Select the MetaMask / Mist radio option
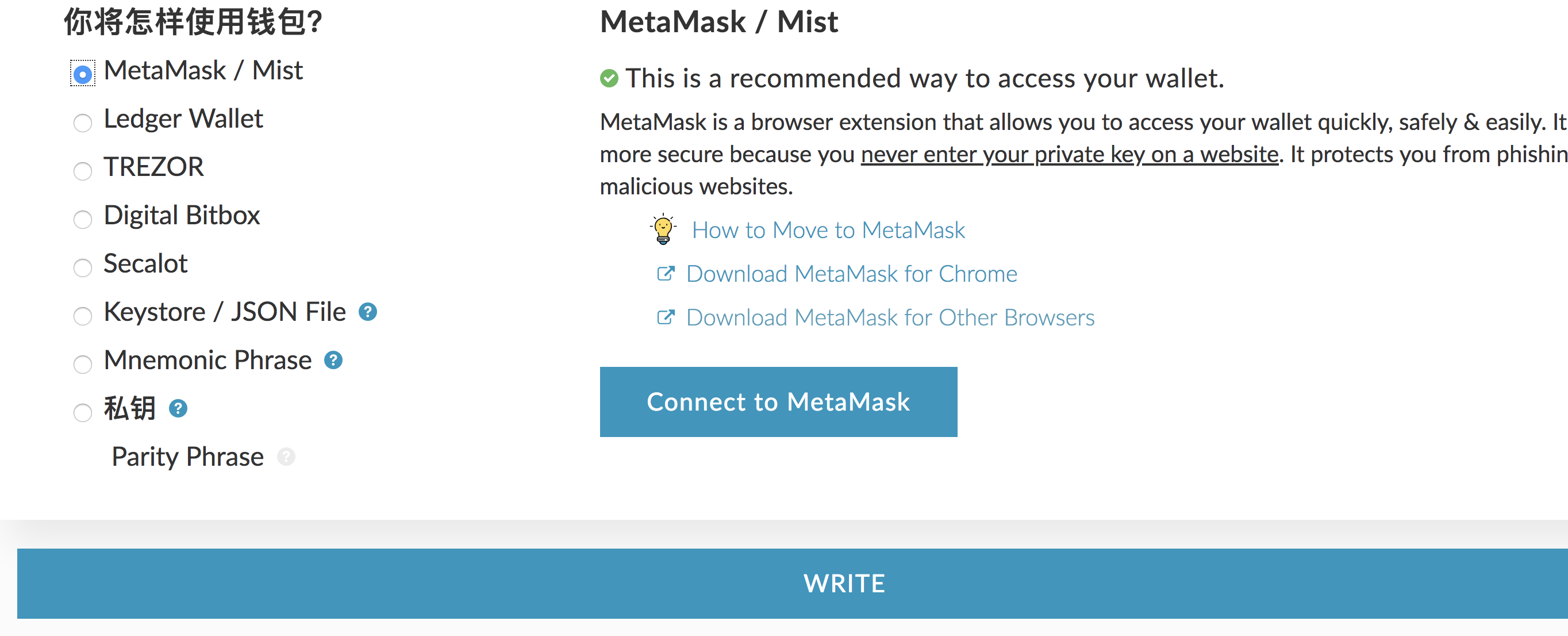The image size is (1568, 636). (83, 74)
